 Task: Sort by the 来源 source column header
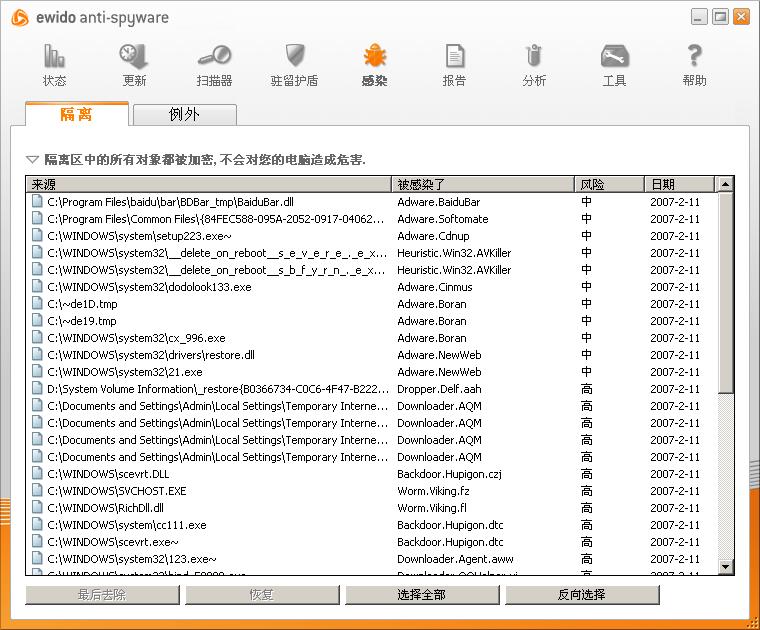click(x=208, y=184)
